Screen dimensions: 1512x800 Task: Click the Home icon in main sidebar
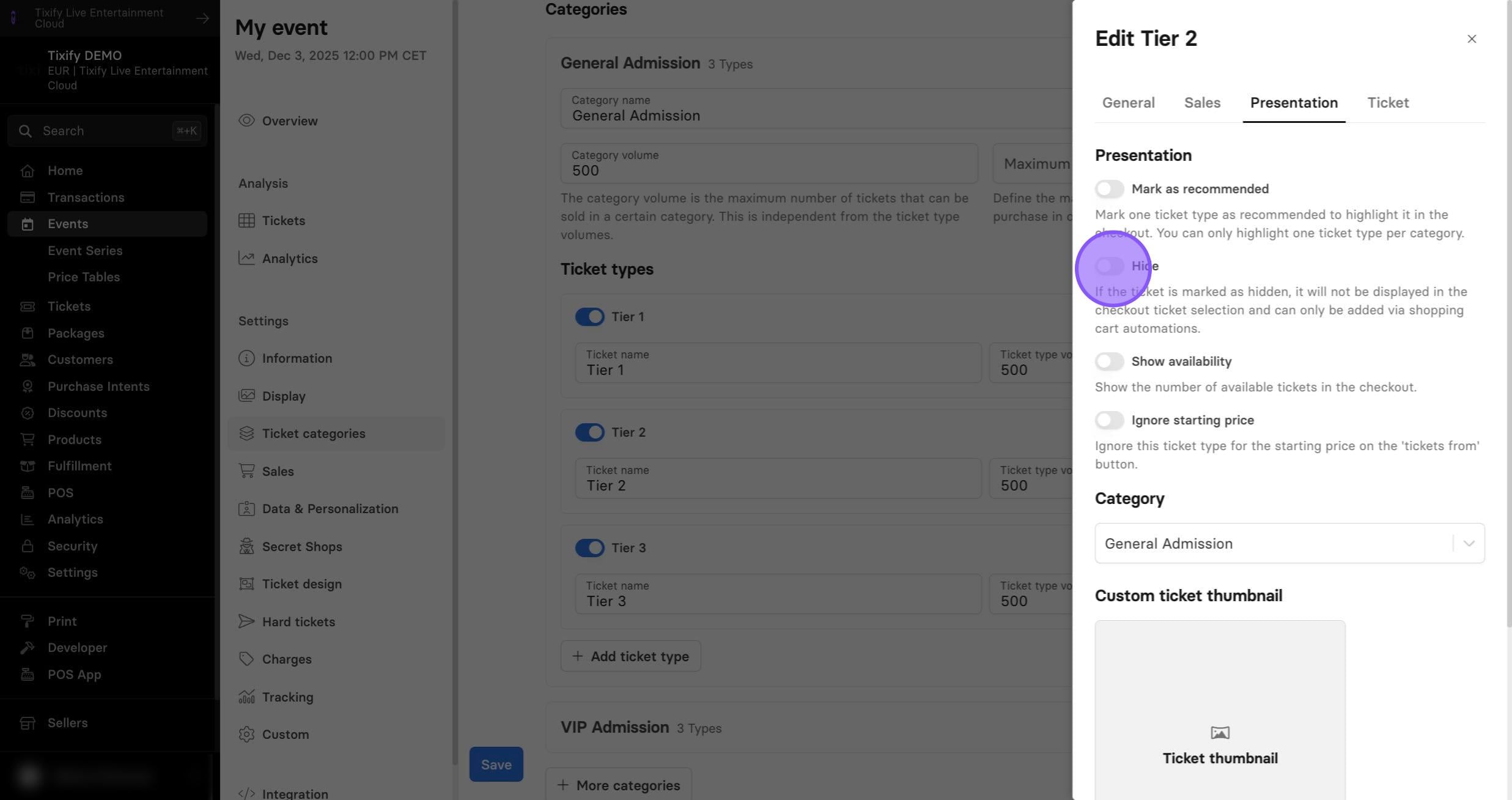[27, 171]
